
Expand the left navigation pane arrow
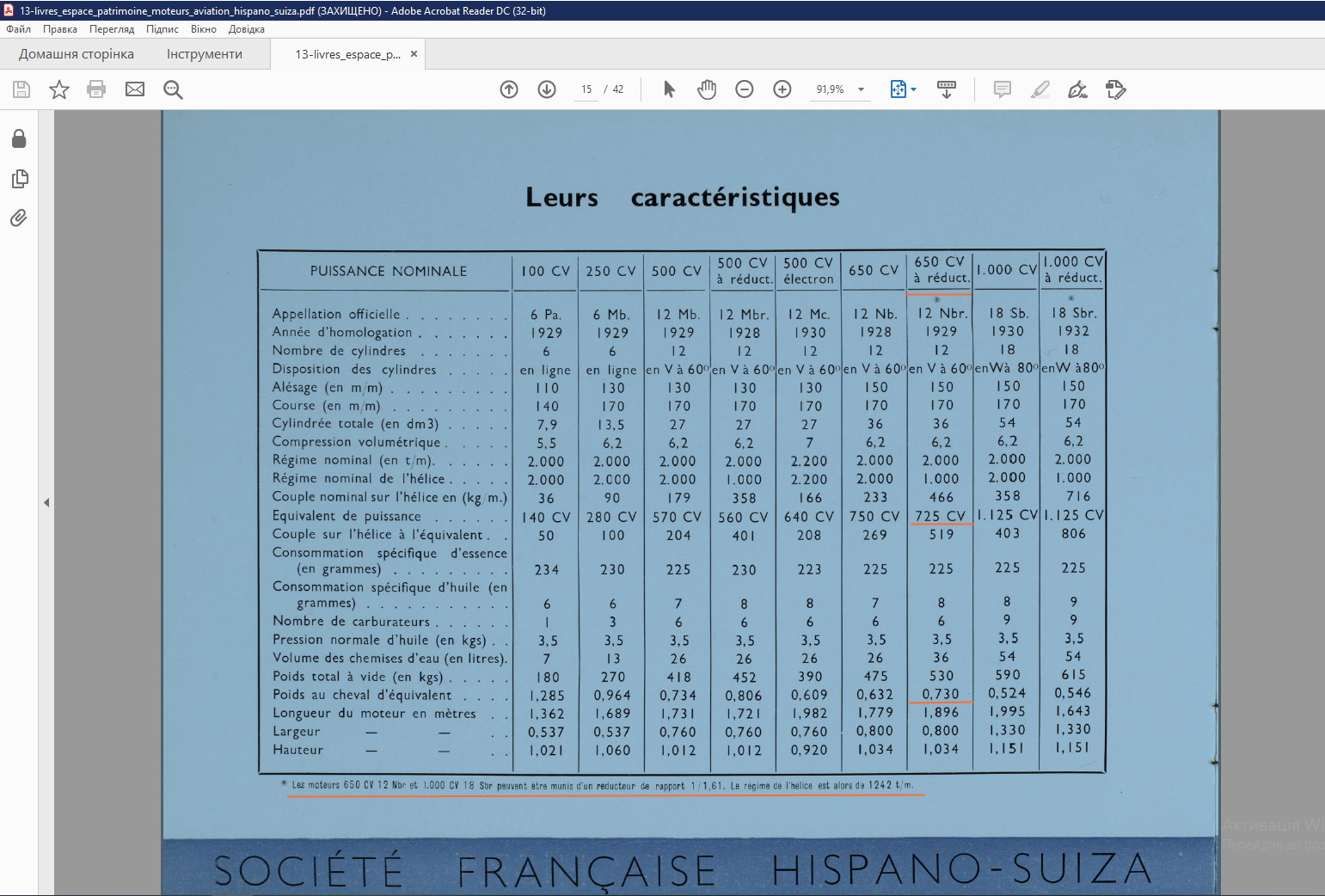(46, 502)
